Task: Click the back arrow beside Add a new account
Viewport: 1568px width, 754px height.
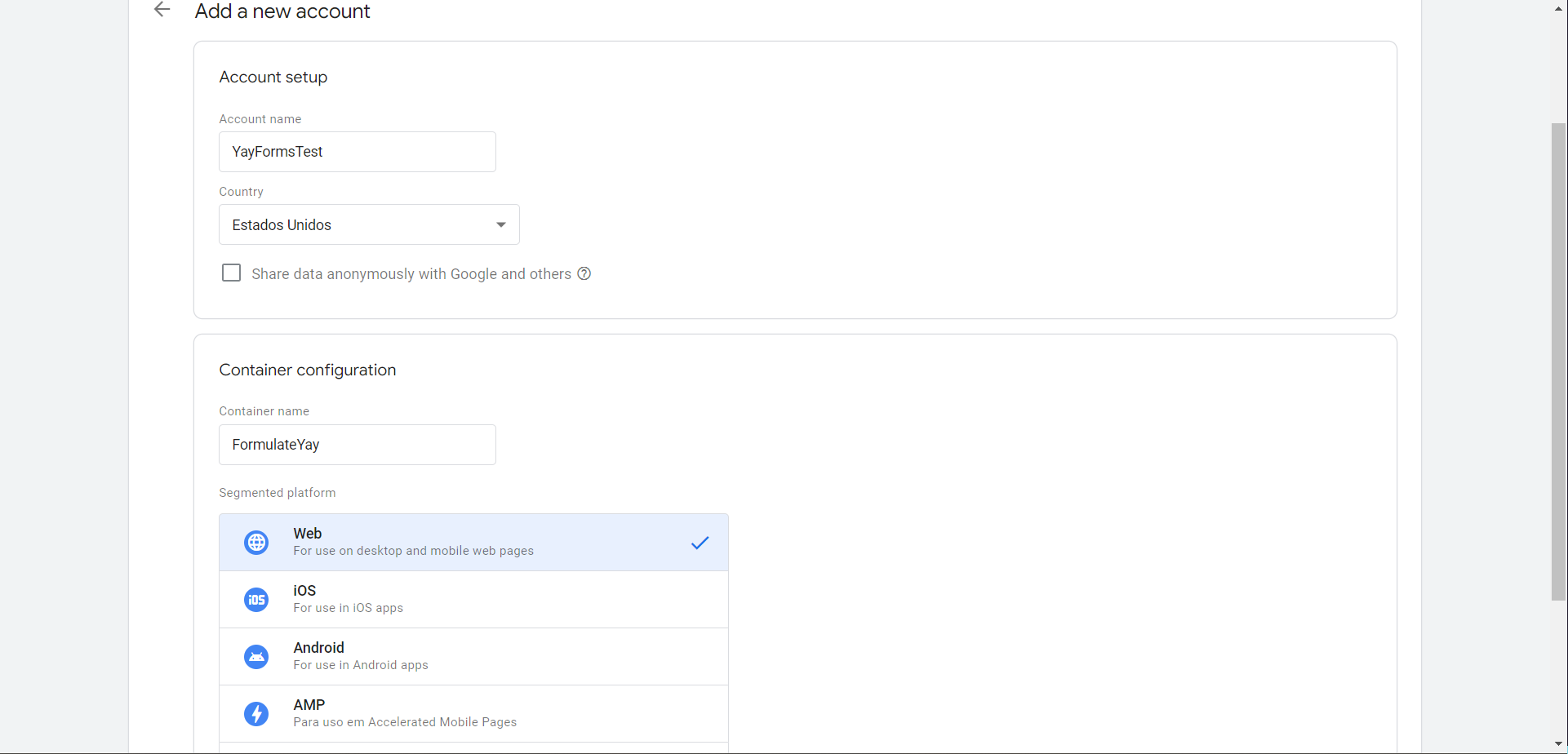Action: (162, 10)
